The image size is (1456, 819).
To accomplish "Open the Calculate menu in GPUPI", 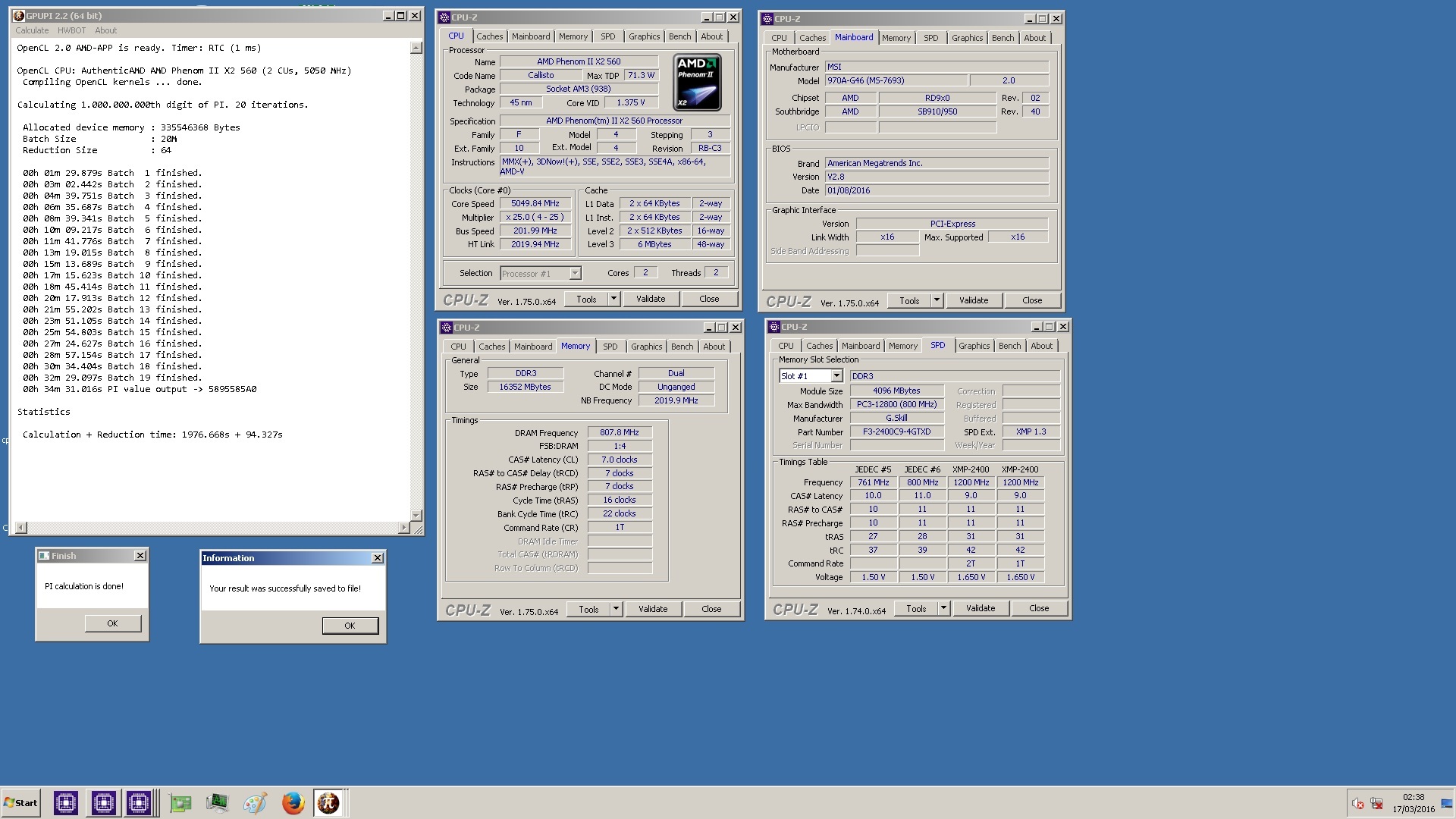I will [x=32, y=31].
